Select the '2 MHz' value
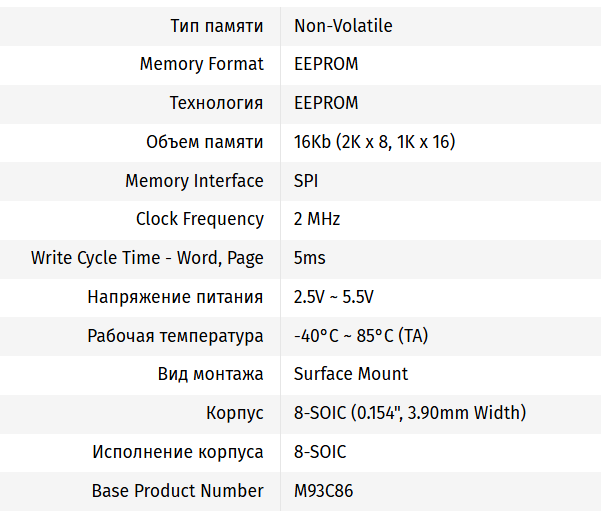 click(x=317, y=219)
